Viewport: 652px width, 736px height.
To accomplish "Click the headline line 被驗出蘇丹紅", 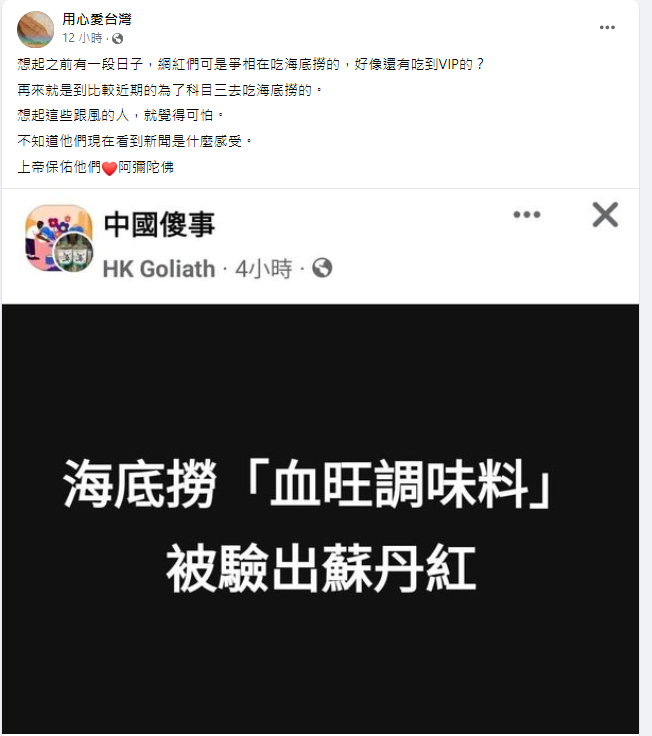I will coord(322,568).
